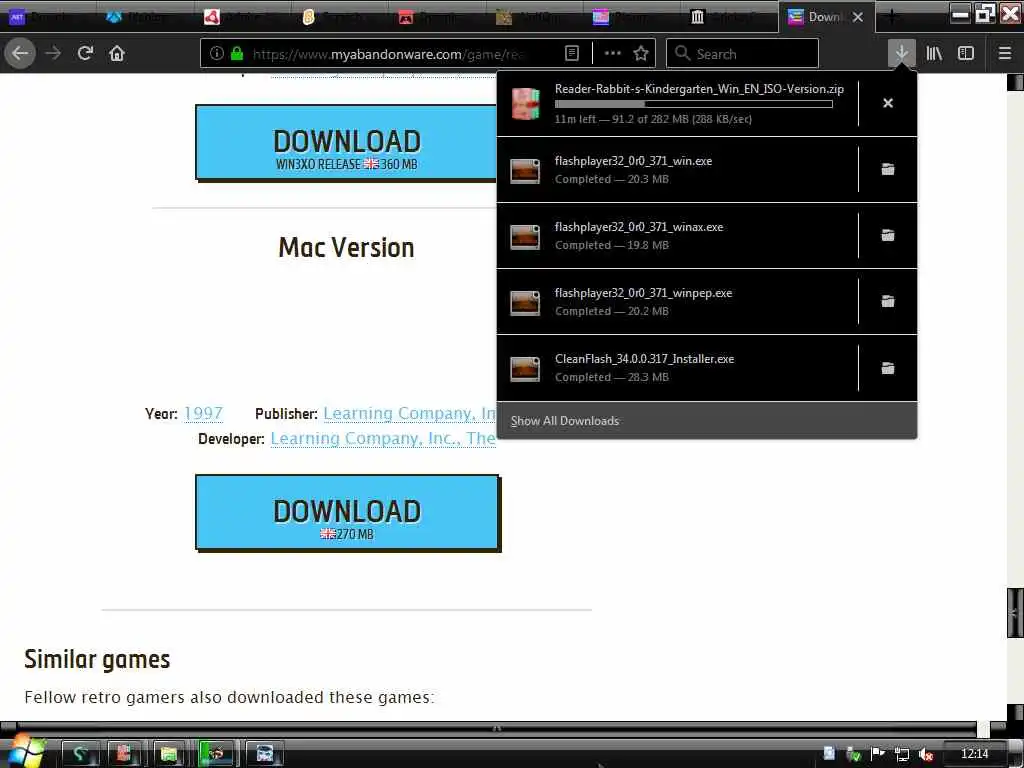Image resolution: width=1024 pixels, height=768 pixels.
Task: Cancel the Reader-Rabbit zip download
Action: coord(888,103)
